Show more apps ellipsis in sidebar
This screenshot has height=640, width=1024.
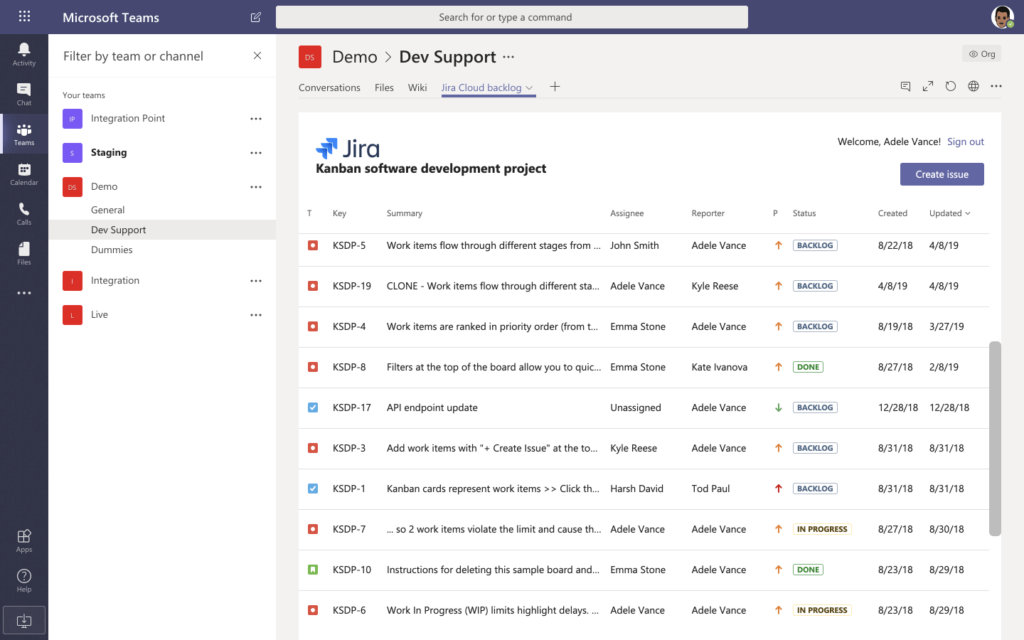(24, 293)
